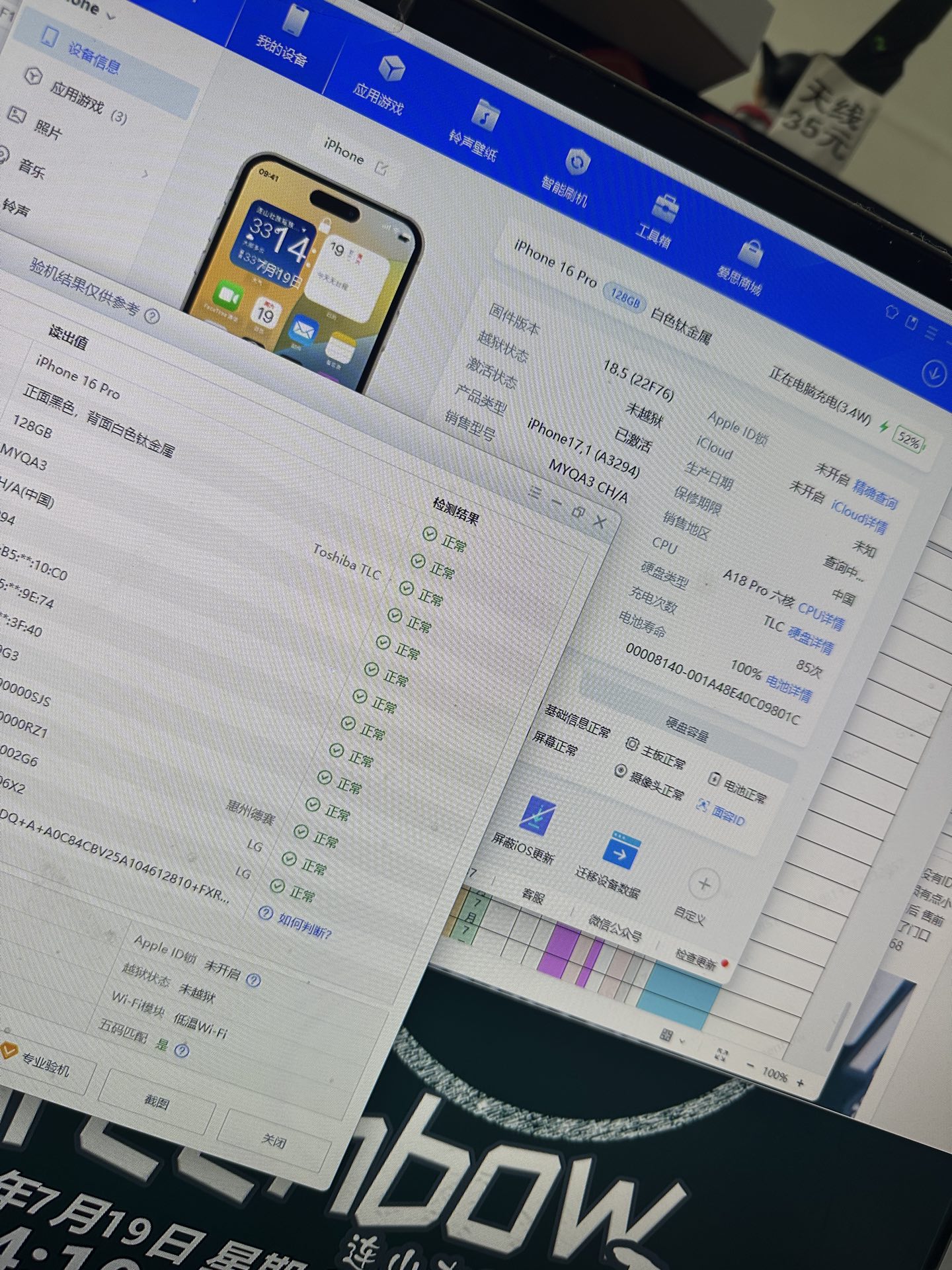Click the full-screen icon in spreadsheet status bar
This screenshot has width=952, height=1270.
(x=722, y=1055)
